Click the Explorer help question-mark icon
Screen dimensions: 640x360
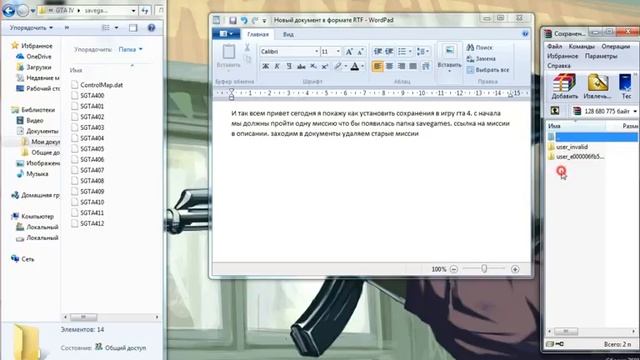(151, 28)
